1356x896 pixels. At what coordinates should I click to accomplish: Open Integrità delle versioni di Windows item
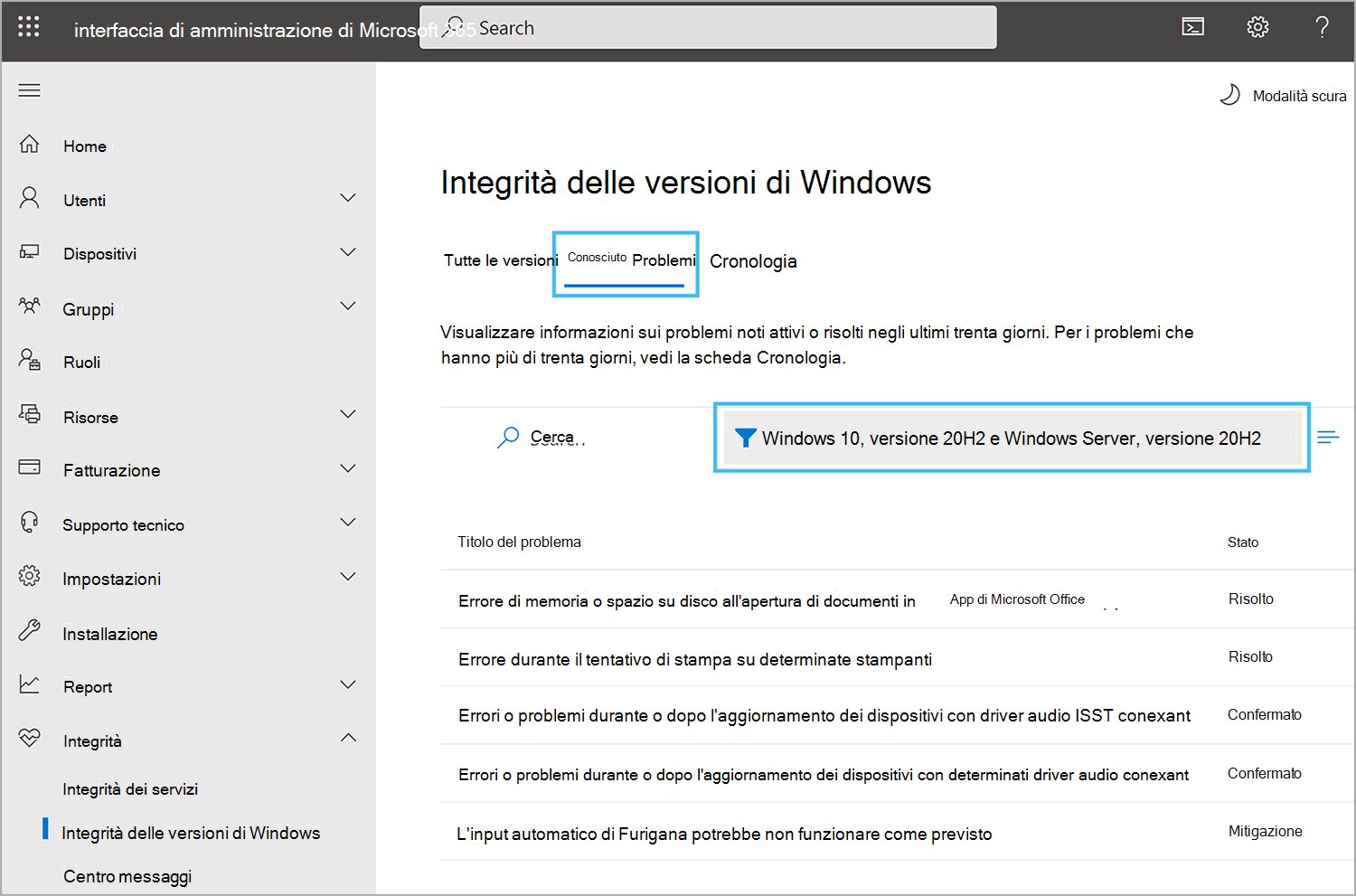(x=191, y=833)
